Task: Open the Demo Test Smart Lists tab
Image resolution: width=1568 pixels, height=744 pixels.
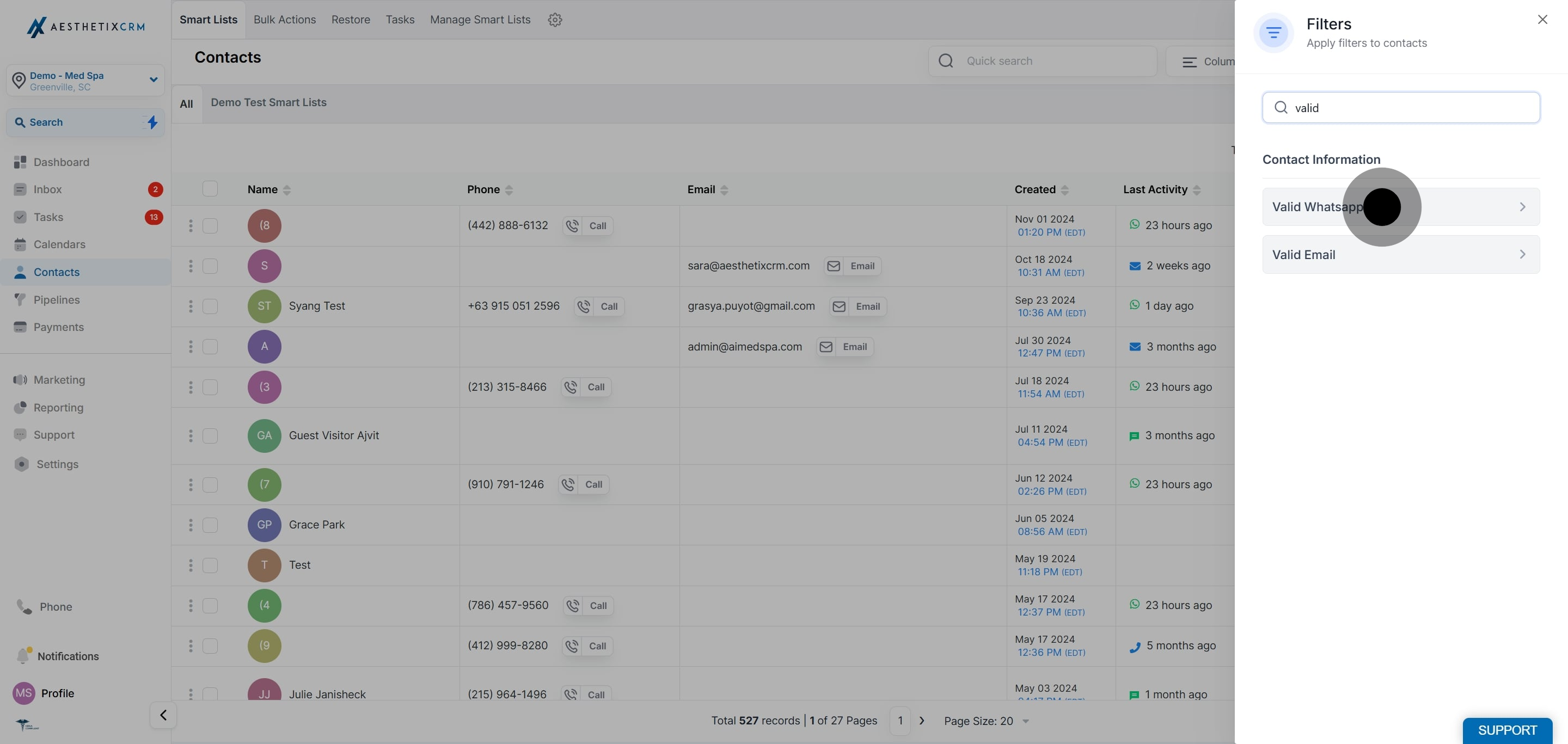Action: tap(268, 102)
